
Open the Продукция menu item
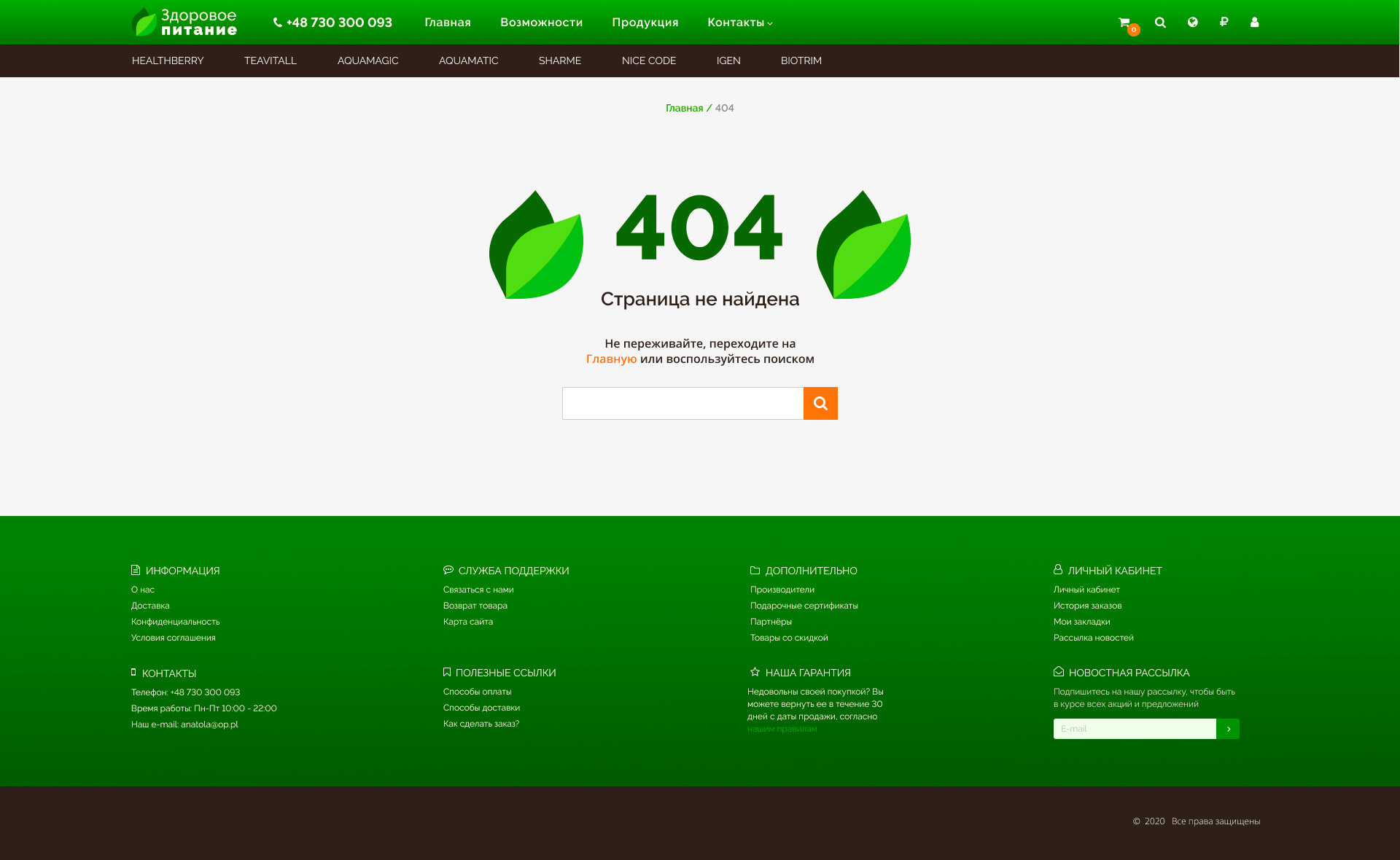(645, 23)
